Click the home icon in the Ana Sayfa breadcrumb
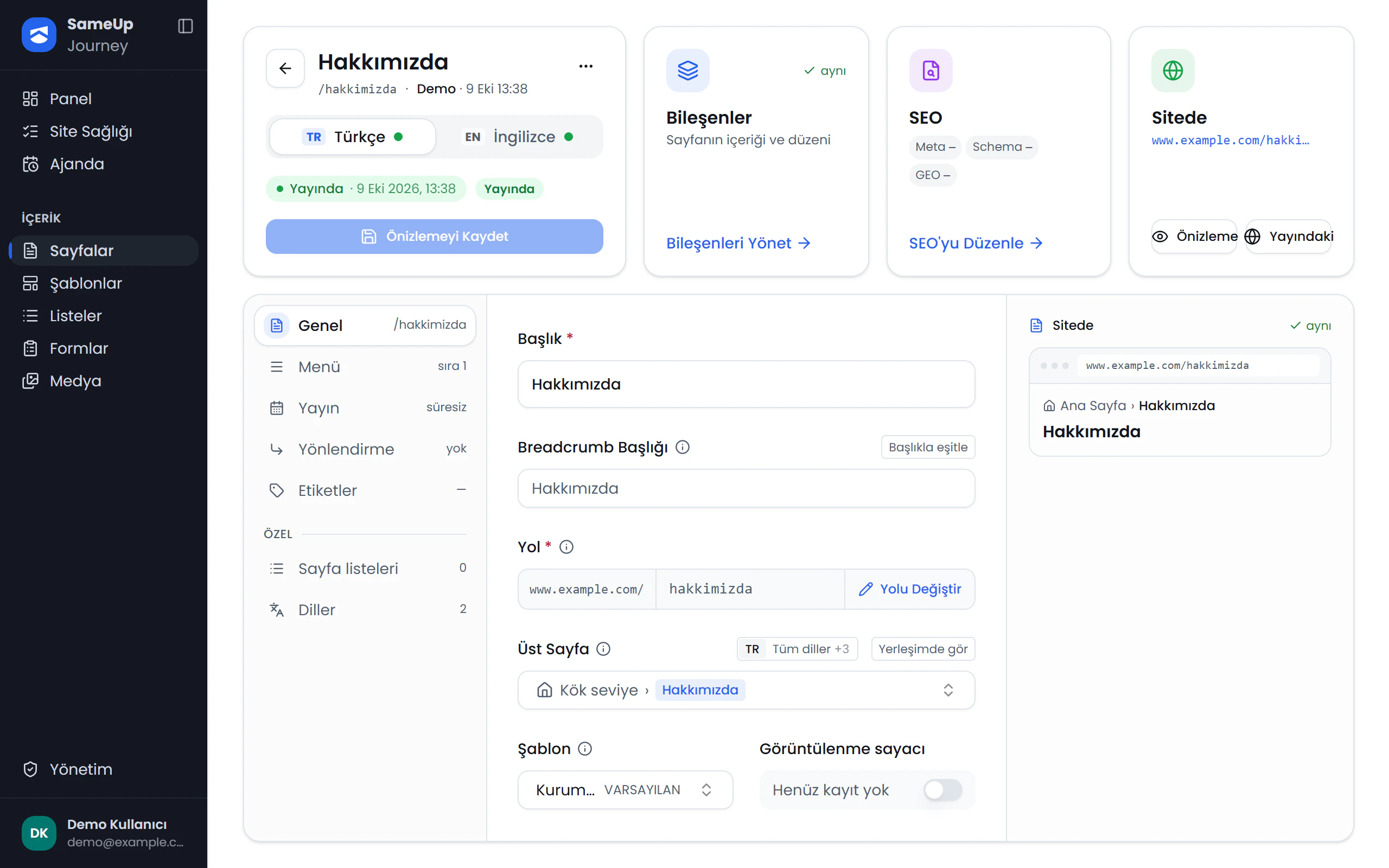Screen dimensions: 1389x868 pyautogui.click(x=1049, y=406)
